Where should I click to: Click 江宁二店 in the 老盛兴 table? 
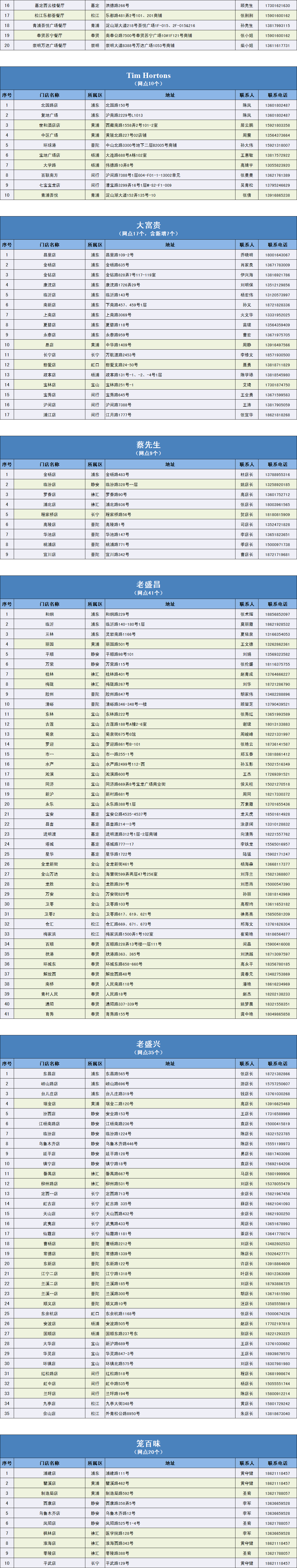(x=49, y=1273)
